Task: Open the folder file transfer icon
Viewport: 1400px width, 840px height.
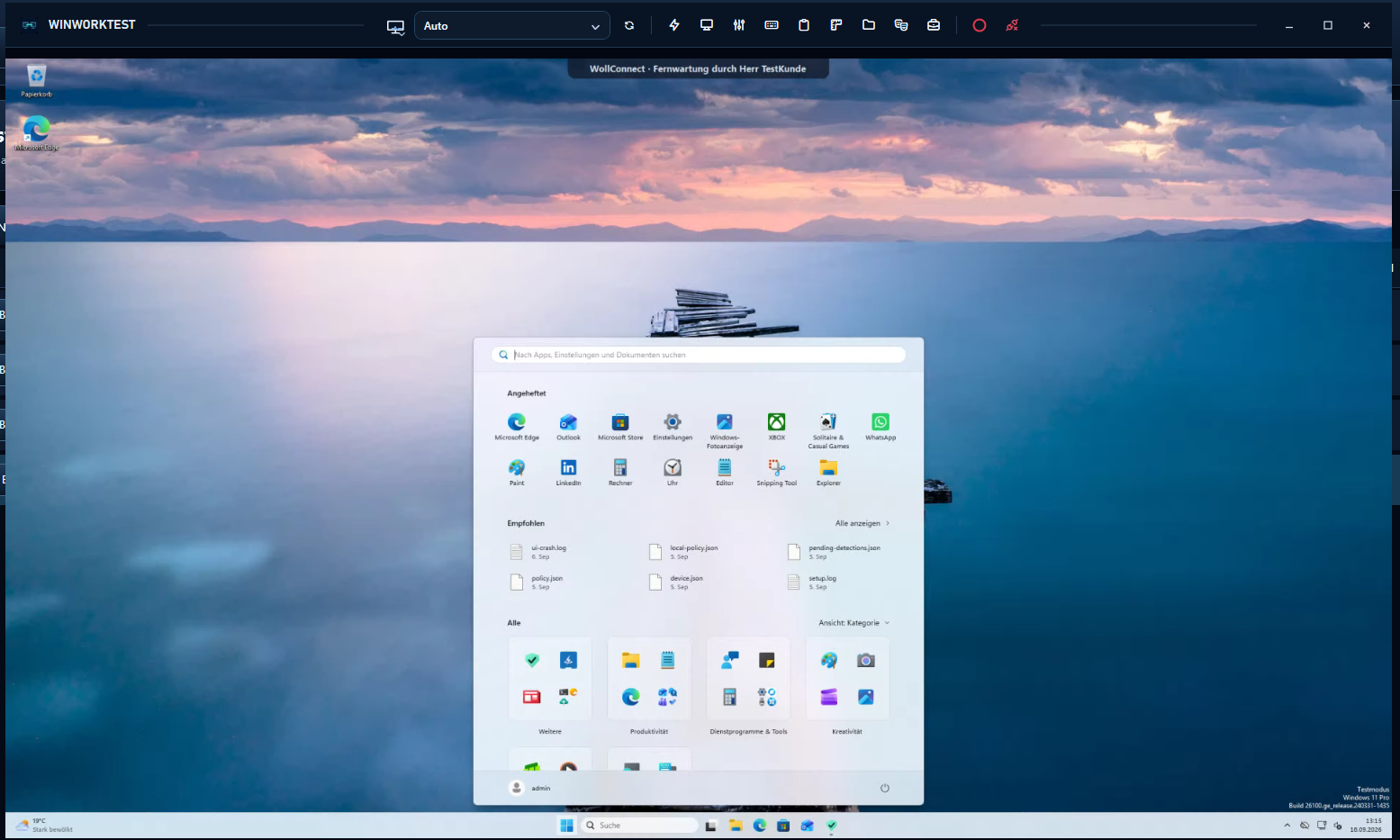Action: tap(869, 25)
